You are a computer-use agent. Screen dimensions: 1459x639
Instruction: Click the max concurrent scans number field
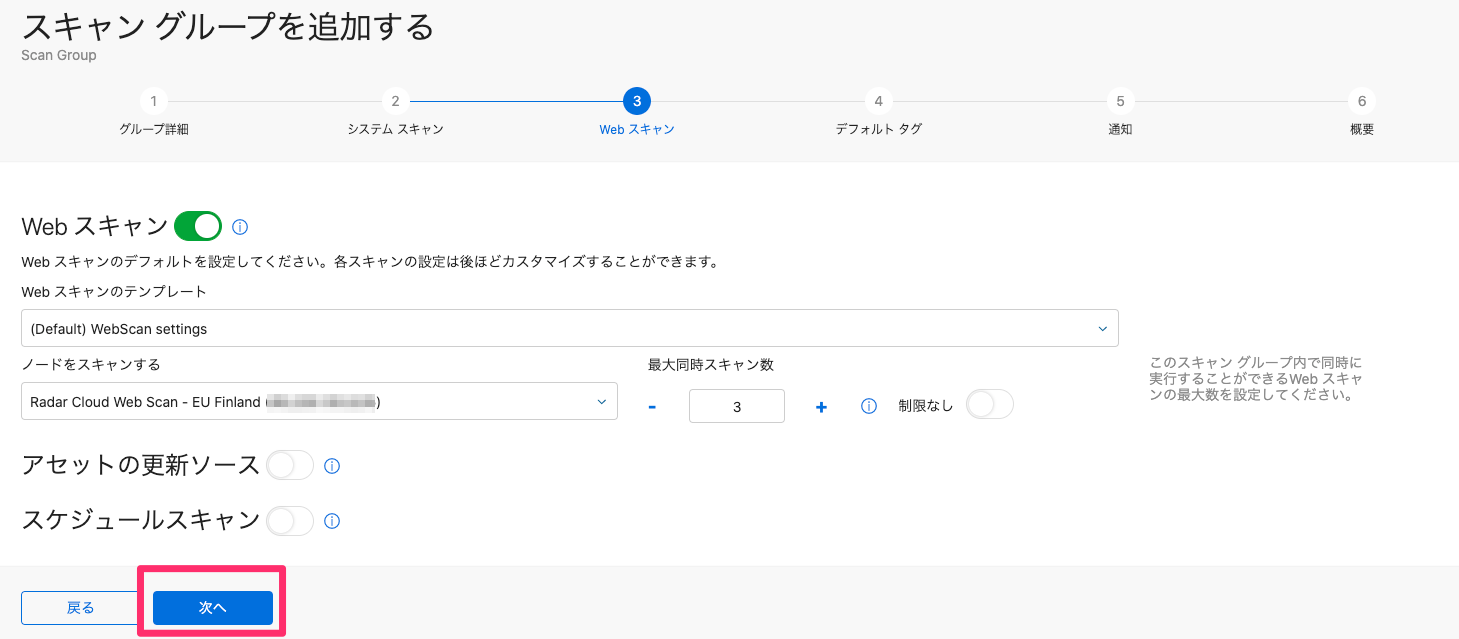(x=737, y=407)
